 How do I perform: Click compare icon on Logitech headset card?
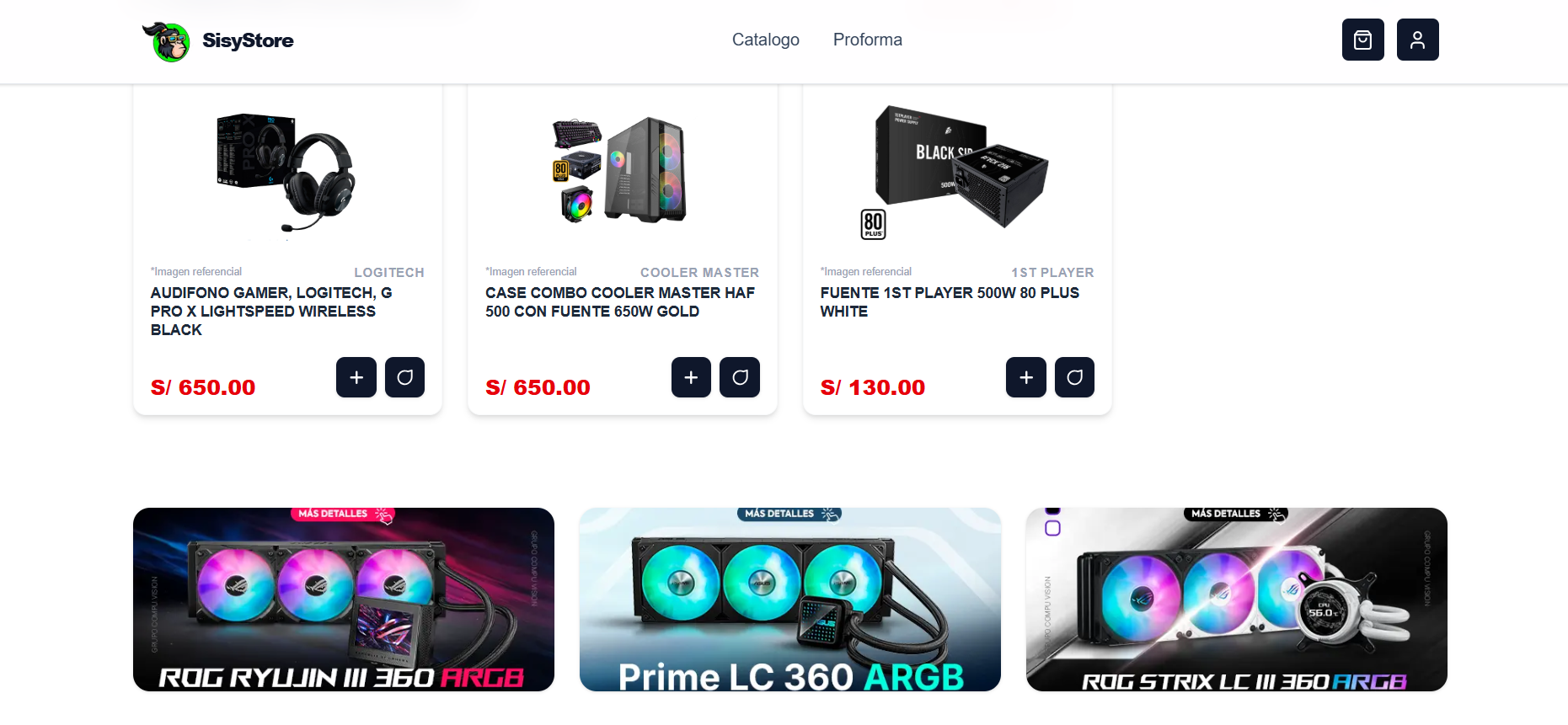[x=404, y=377]
